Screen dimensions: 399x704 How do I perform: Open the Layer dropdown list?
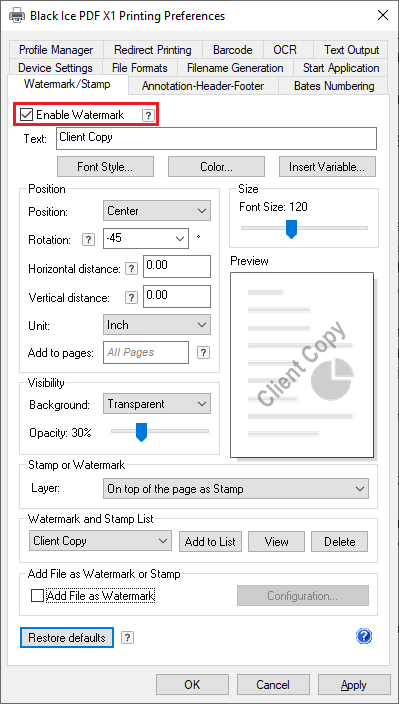[x=236, y=489]
